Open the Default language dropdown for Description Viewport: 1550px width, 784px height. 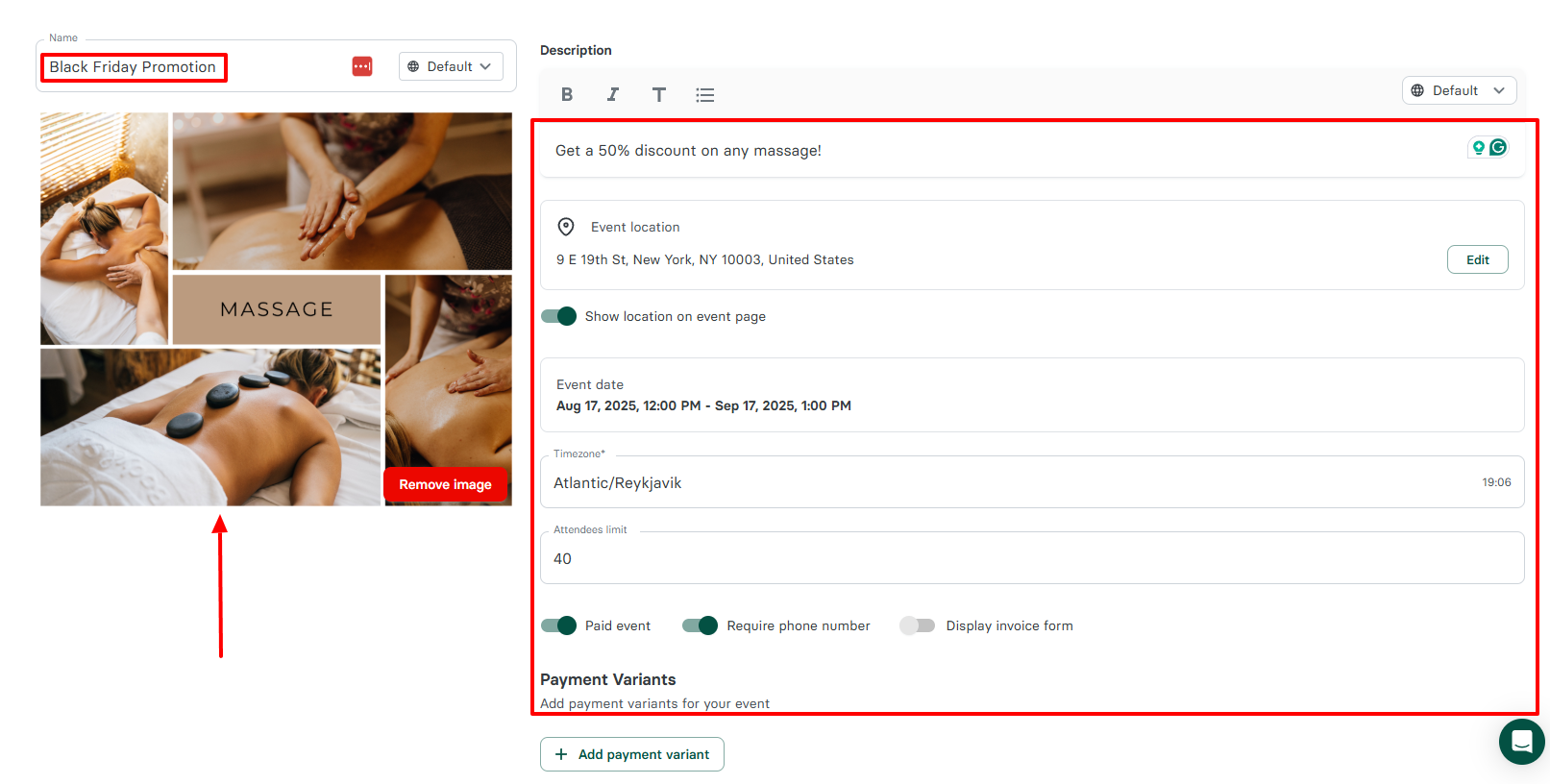pos(1459,90)
